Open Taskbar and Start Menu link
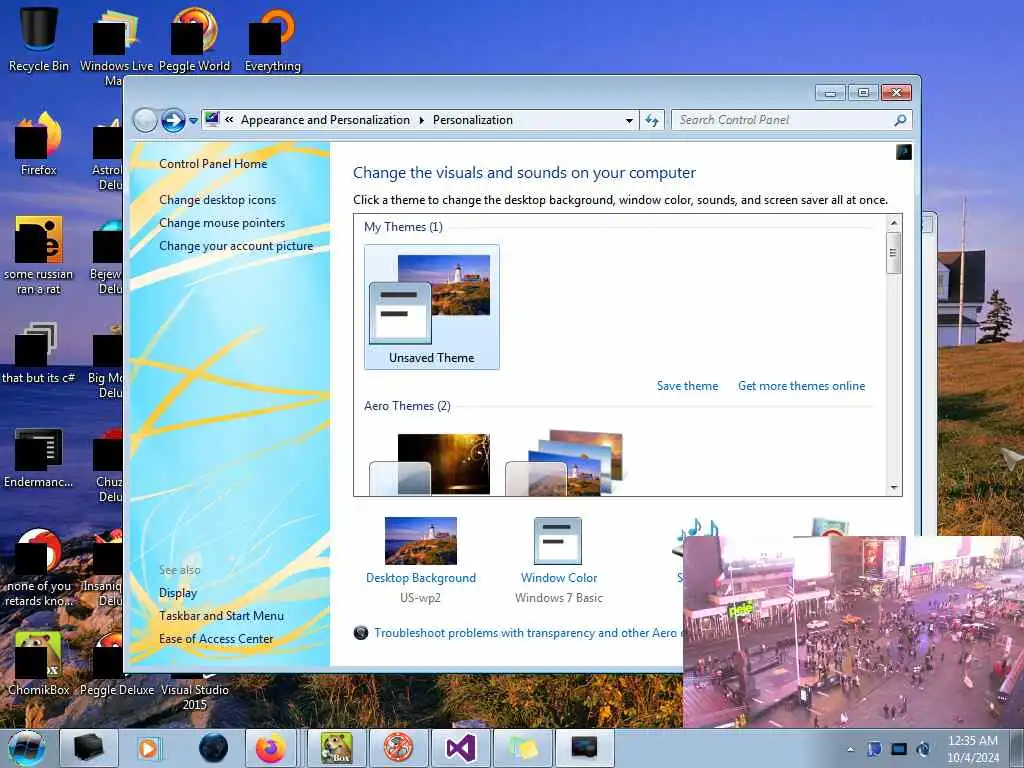 point(221,616)
